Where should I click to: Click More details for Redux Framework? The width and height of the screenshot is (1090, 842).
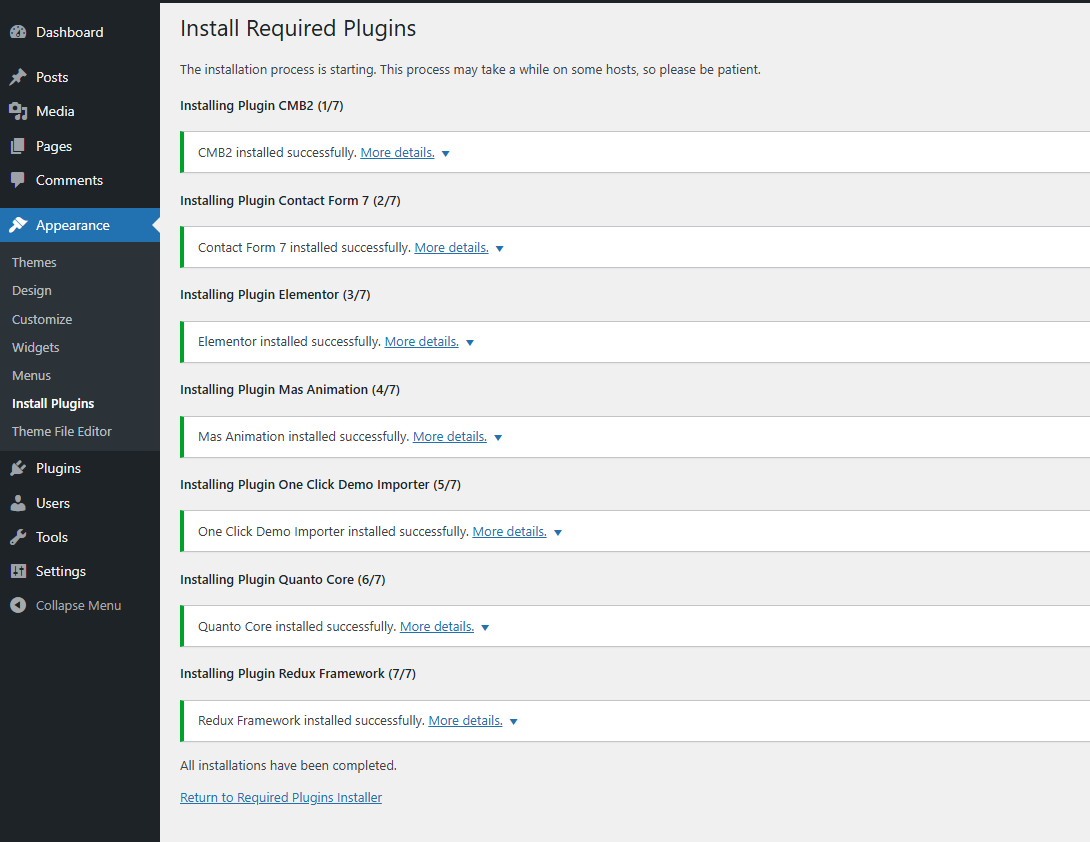coord(465,720)
